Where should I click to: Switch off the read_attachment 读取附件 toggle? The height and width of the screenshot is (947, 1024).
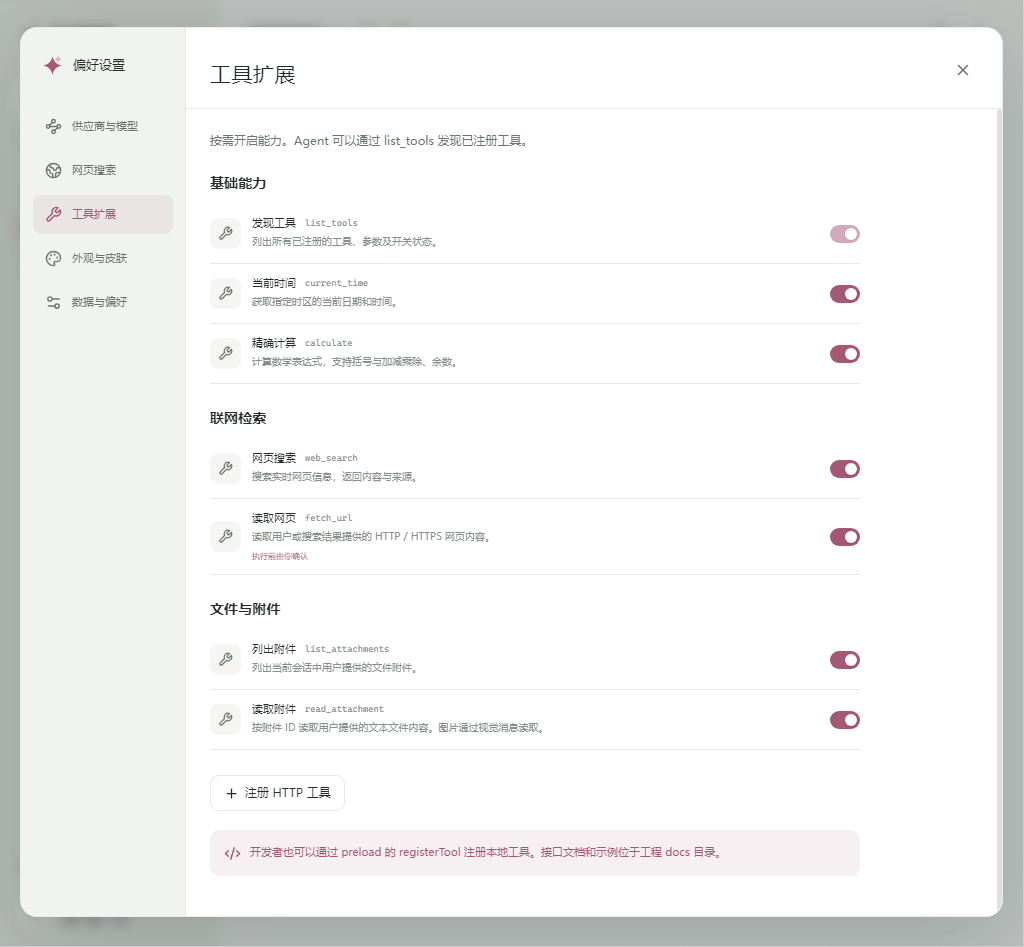click(x=844, y=720)
